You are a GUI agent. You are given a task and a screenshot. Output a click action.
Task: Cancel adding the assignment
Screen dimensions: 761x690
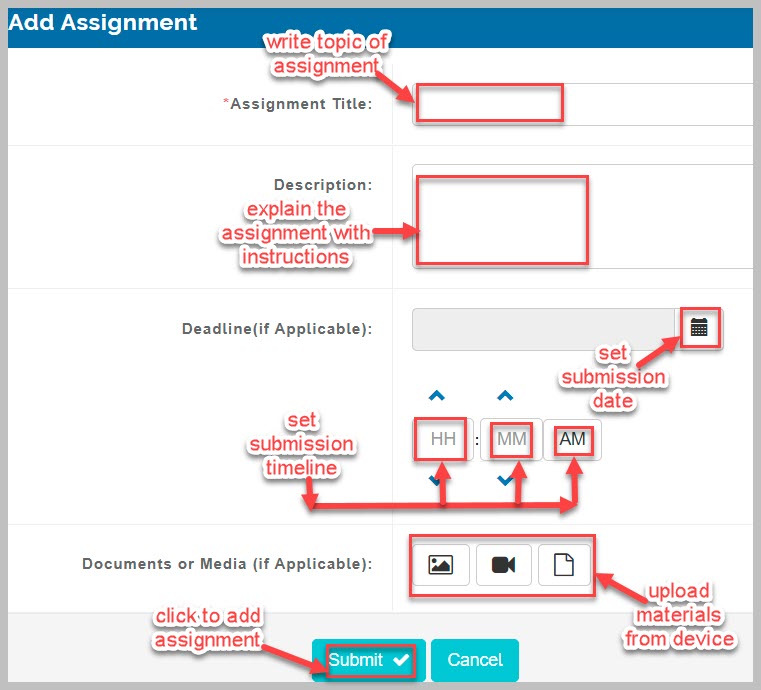[x=475, y=660]
